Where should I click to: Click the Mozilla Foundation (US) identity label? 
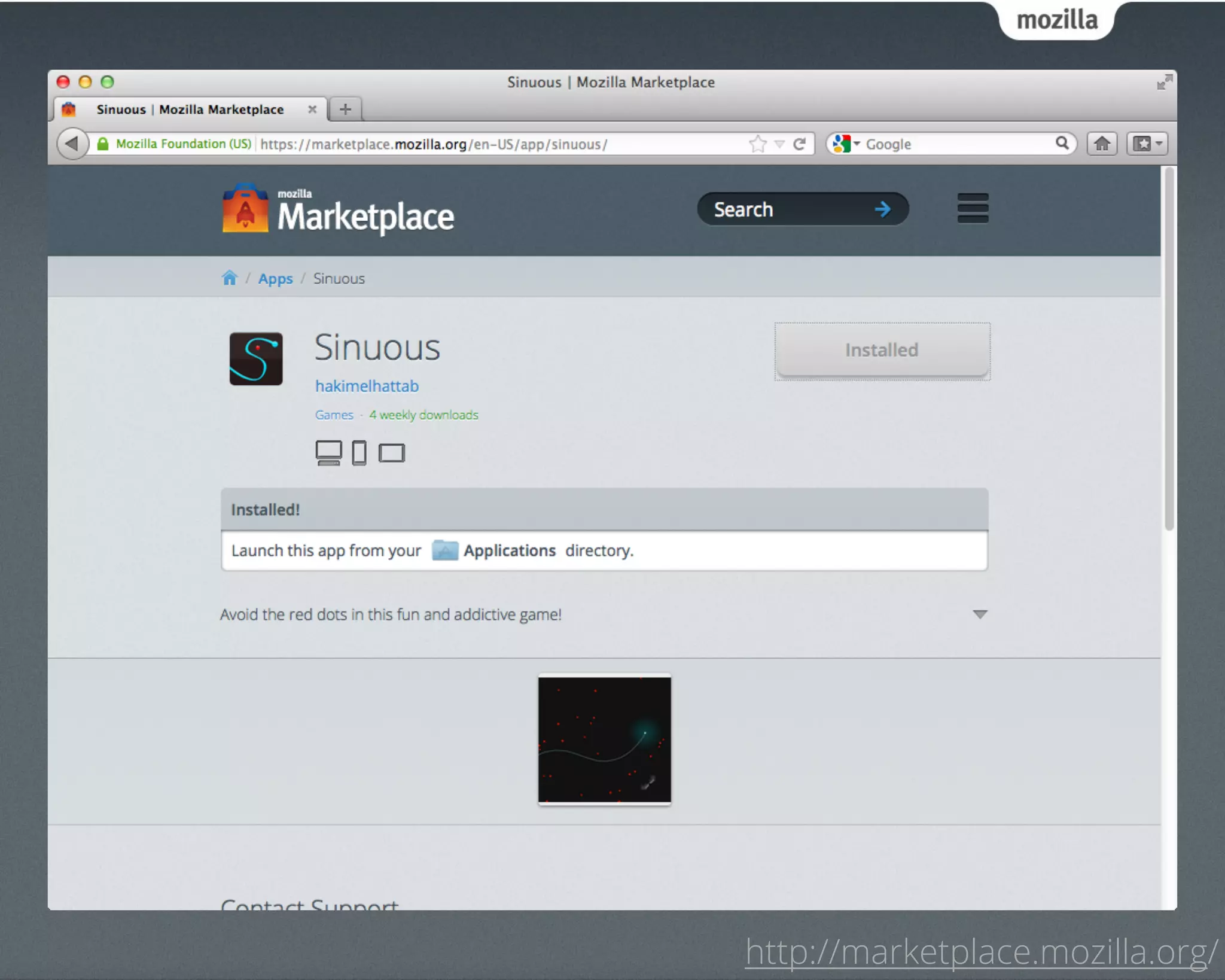[183, 144]
